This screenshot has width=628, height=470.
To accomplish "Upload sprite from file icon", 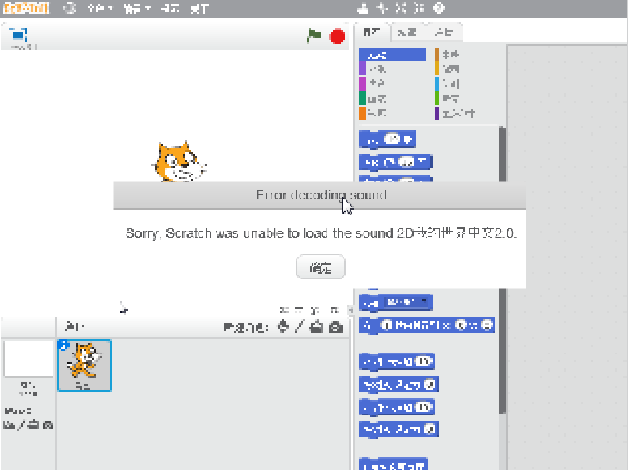I will [x=316, y=327].
